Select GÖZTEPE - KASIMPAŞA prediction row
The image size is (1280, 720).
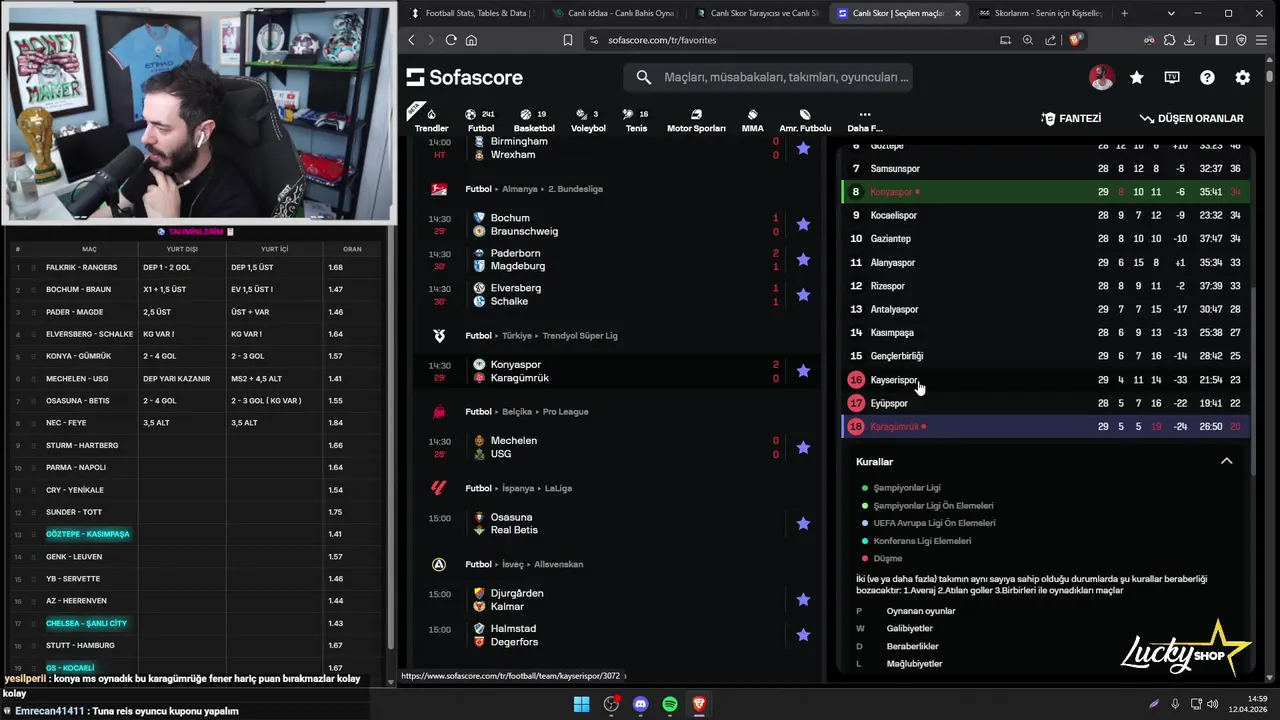195,534
